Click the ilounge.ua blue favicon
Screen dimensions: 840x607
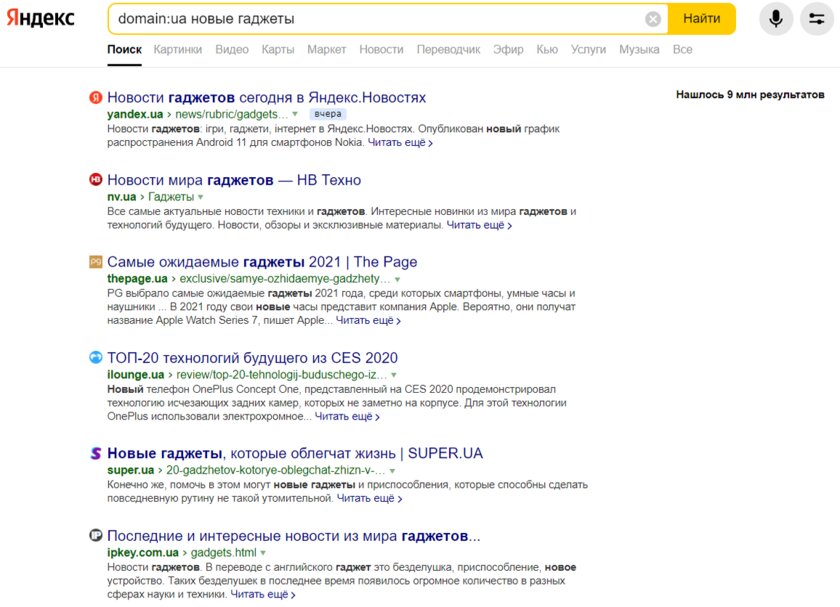pos(95,357)
